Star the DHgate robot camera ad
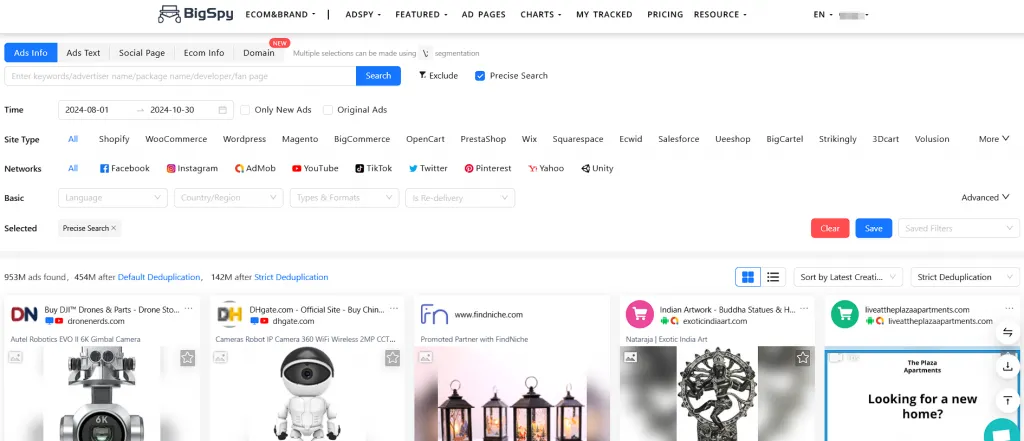Viewport: 1024px width, 441px height. [392, 358]
